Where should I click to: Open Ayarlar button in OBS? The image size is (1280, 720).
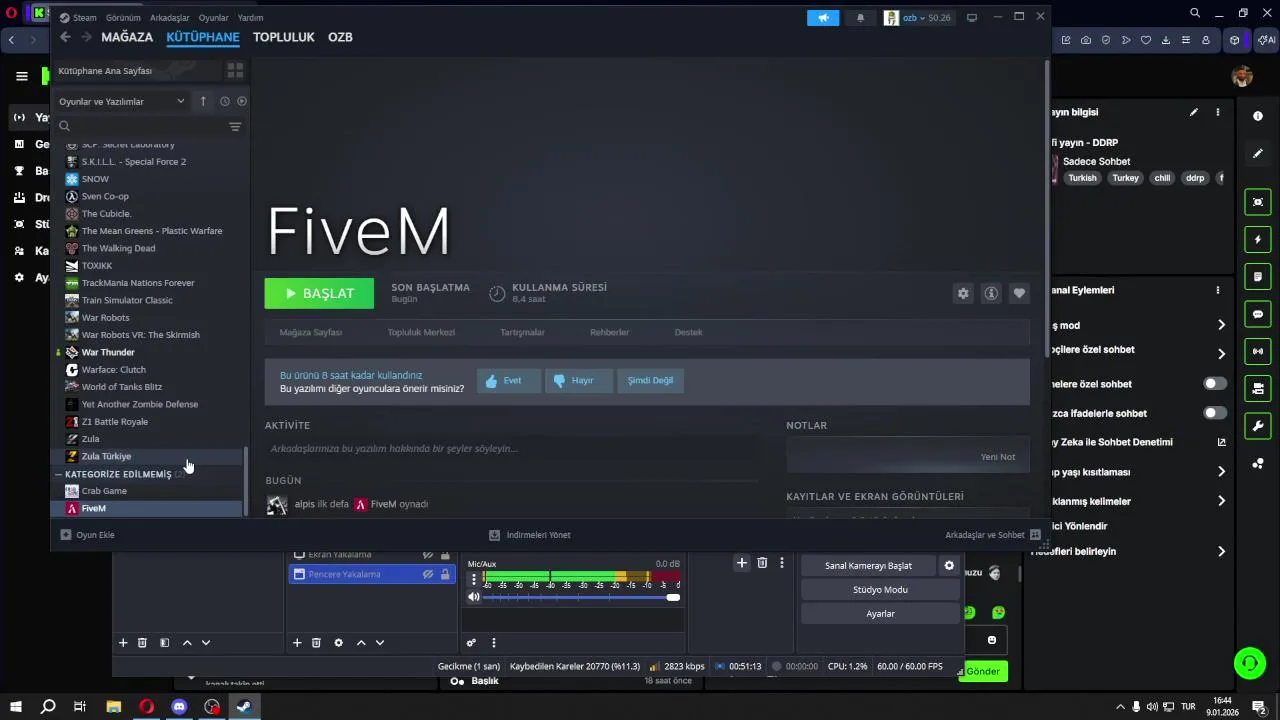(880, 614)
